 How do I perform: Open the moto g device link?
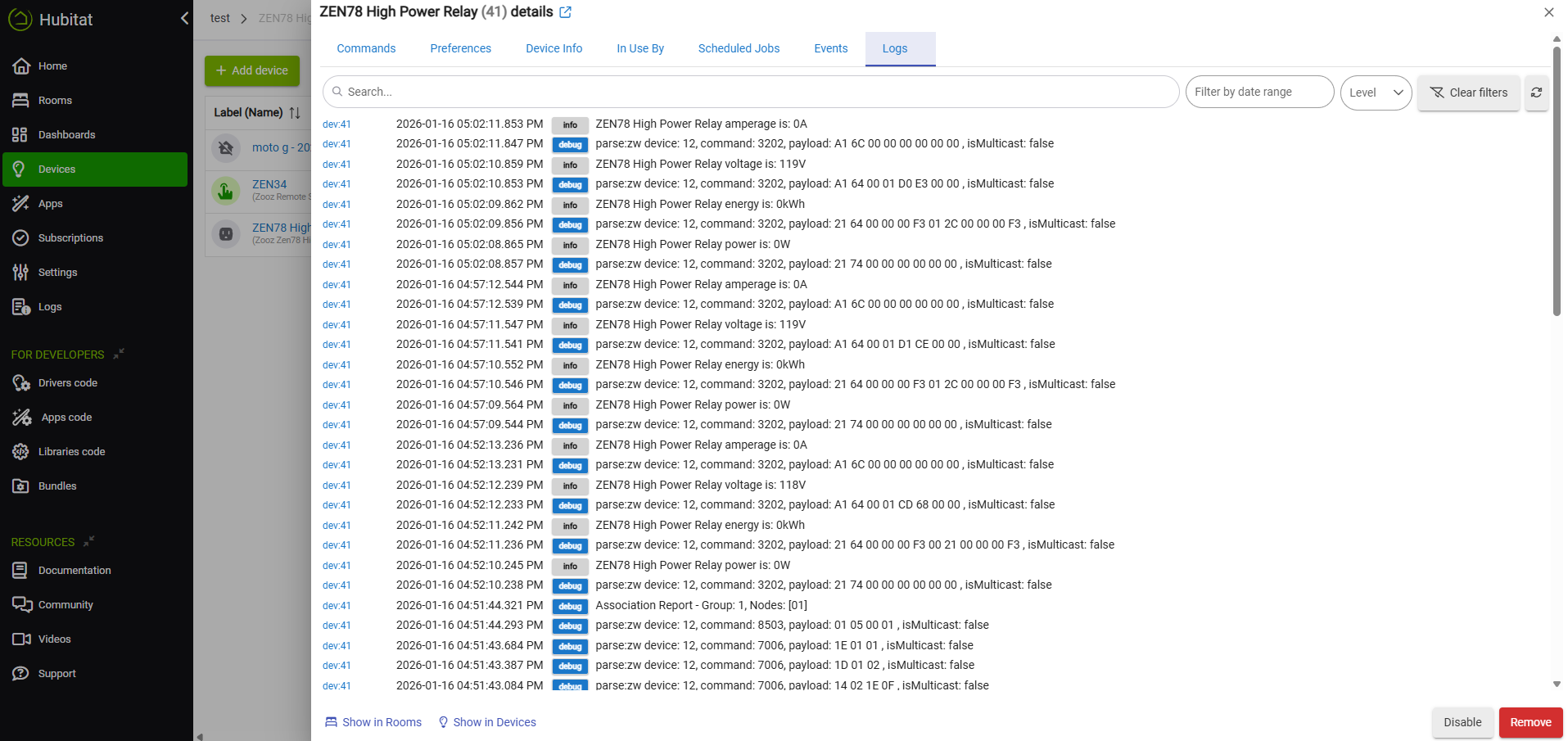282,148
